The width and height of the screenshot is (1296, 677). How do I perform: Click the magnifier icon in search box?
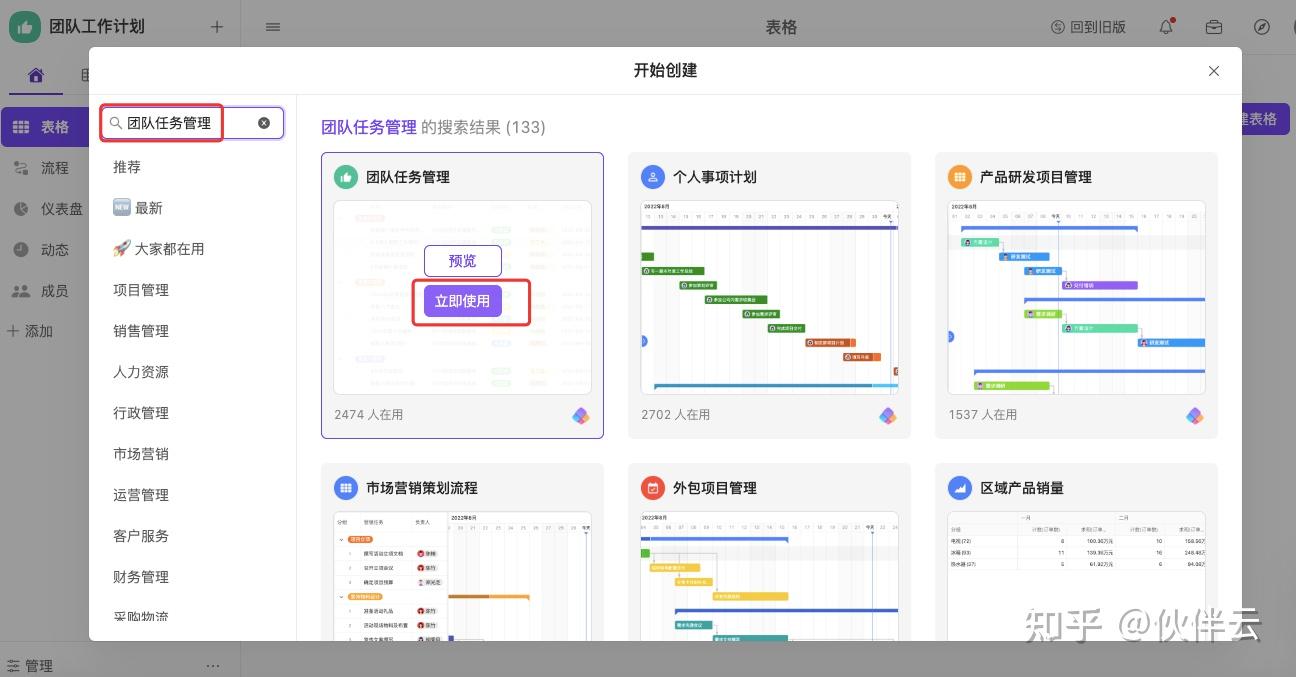point(116,123)
